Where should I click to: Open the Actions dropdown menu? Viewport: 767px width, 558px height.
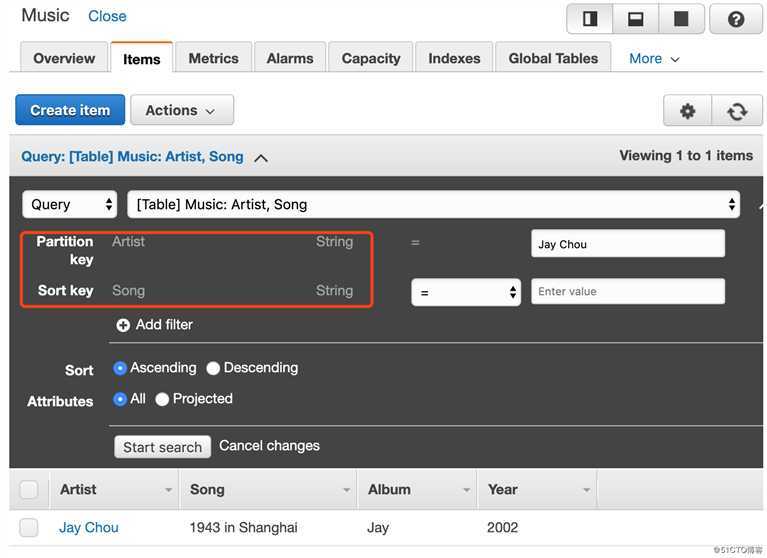click(x=181, y=110)
